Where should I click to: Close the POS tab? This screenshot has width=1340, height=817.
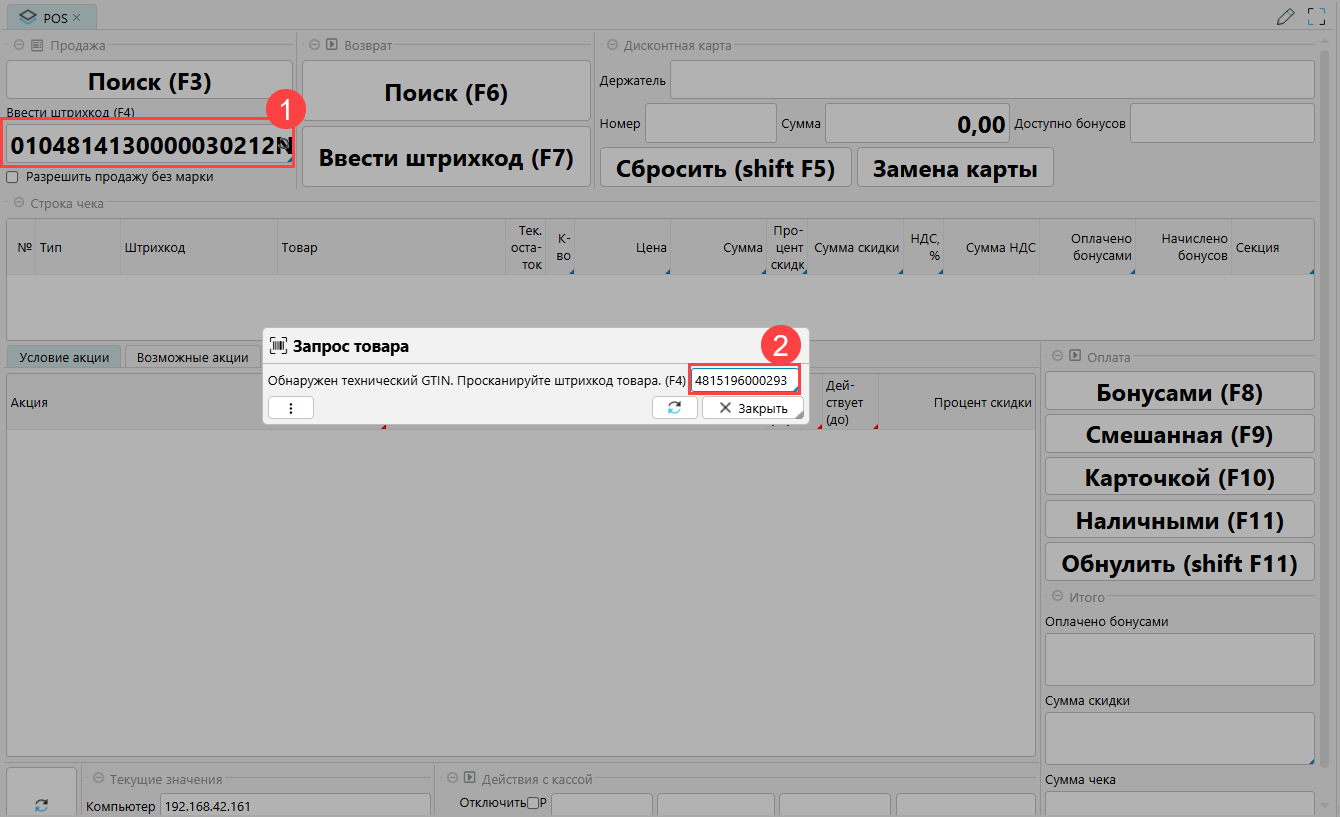[77, 17]
